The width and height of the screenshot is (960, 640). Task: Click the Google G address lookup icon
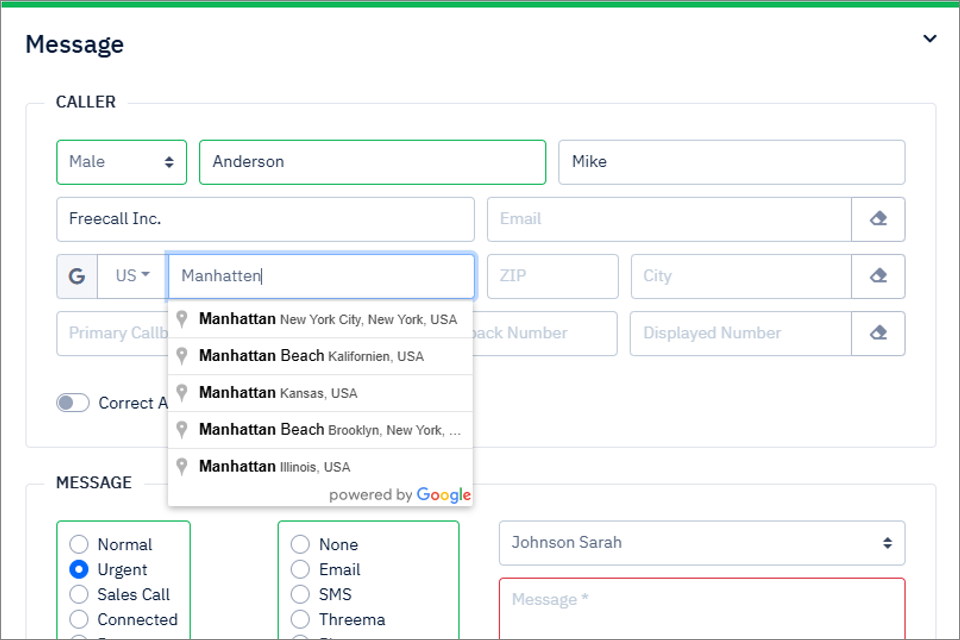[x=77, y=276]
